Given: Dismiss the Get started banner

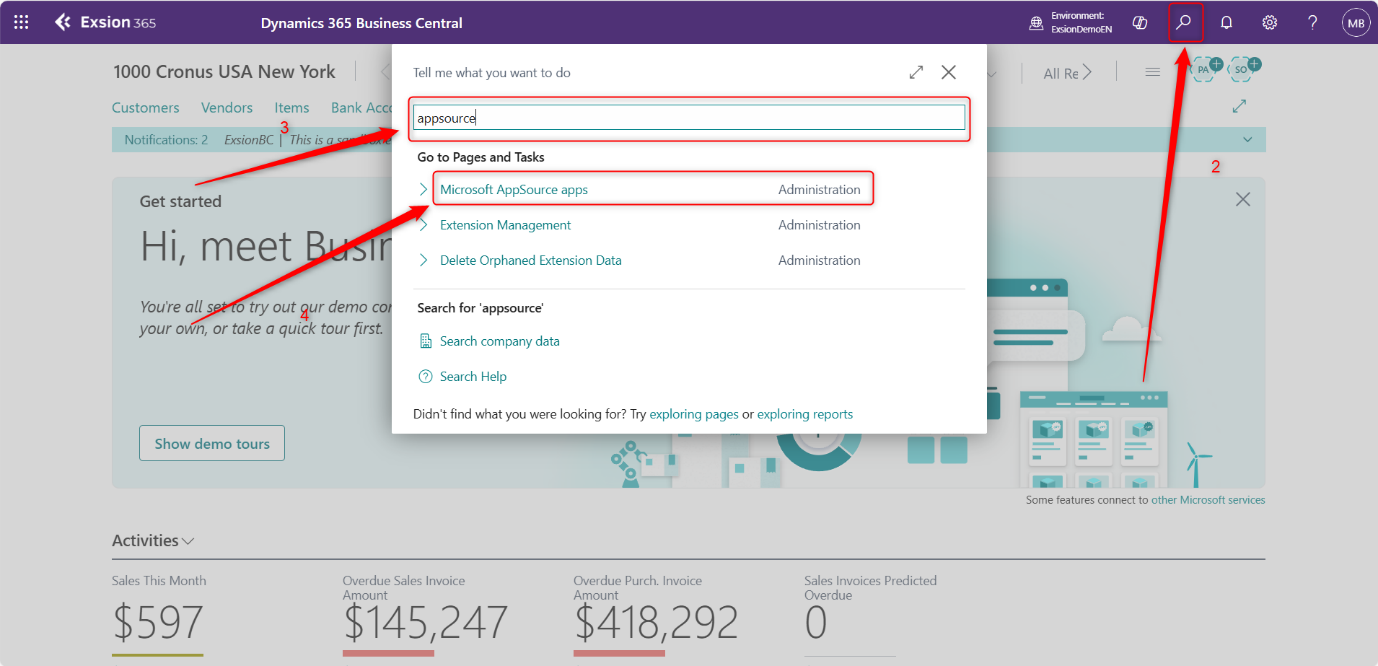Looking at the screenshot, I should coord(1243,199).
